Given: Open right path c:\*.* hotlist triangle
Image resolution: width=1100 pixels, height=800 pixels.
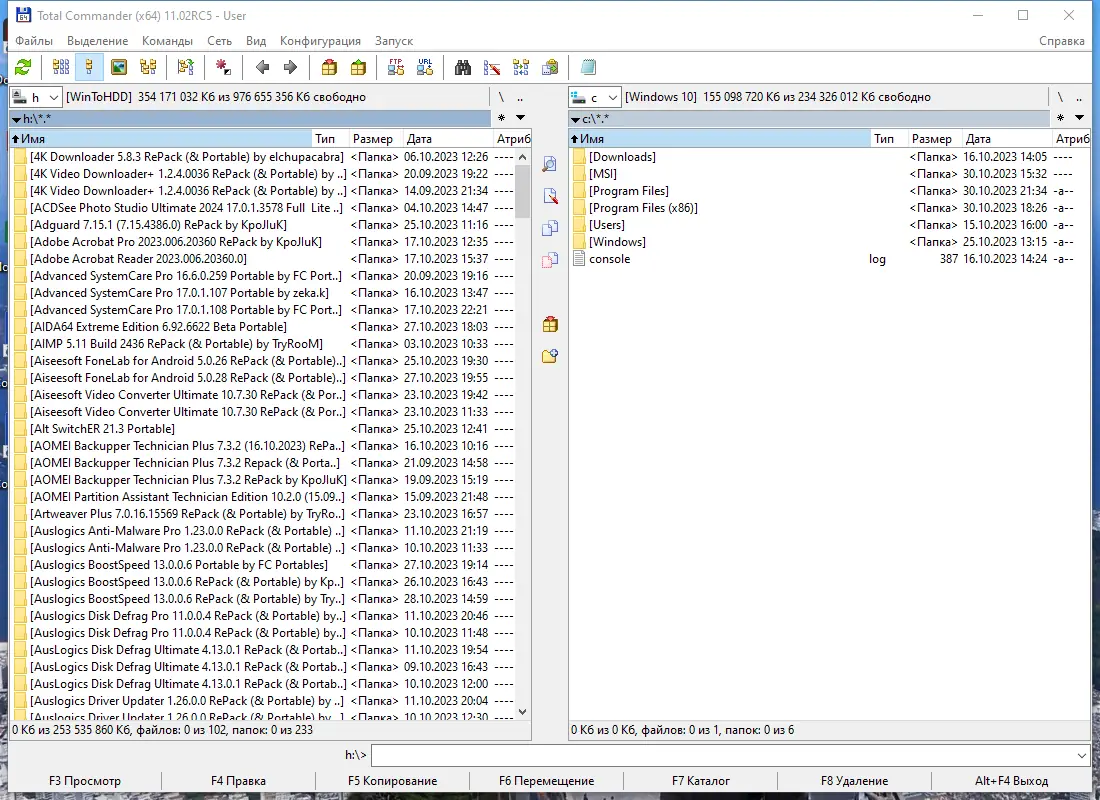Looking at the screenshot, I should click(x=575, y=120).
